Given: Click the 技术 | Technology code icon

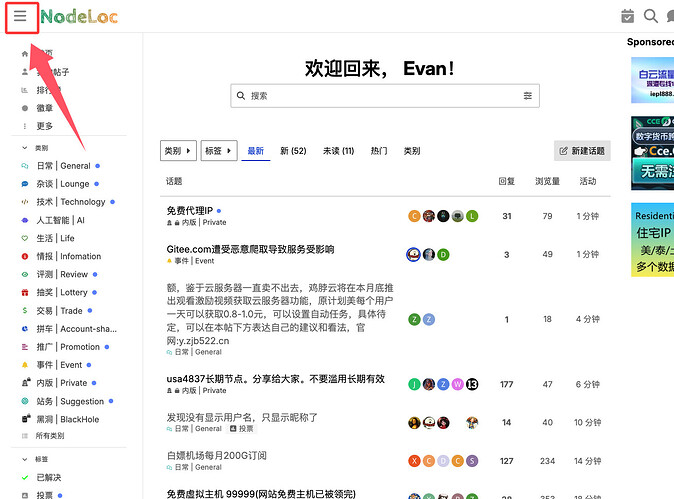Looking at the screenshot, I should (25, 202).
